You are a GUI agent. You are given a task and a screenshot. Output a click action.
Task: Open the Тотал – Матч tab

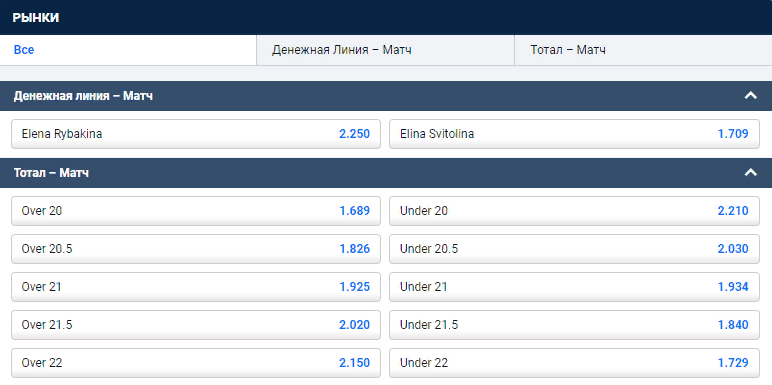coord(643,50)
